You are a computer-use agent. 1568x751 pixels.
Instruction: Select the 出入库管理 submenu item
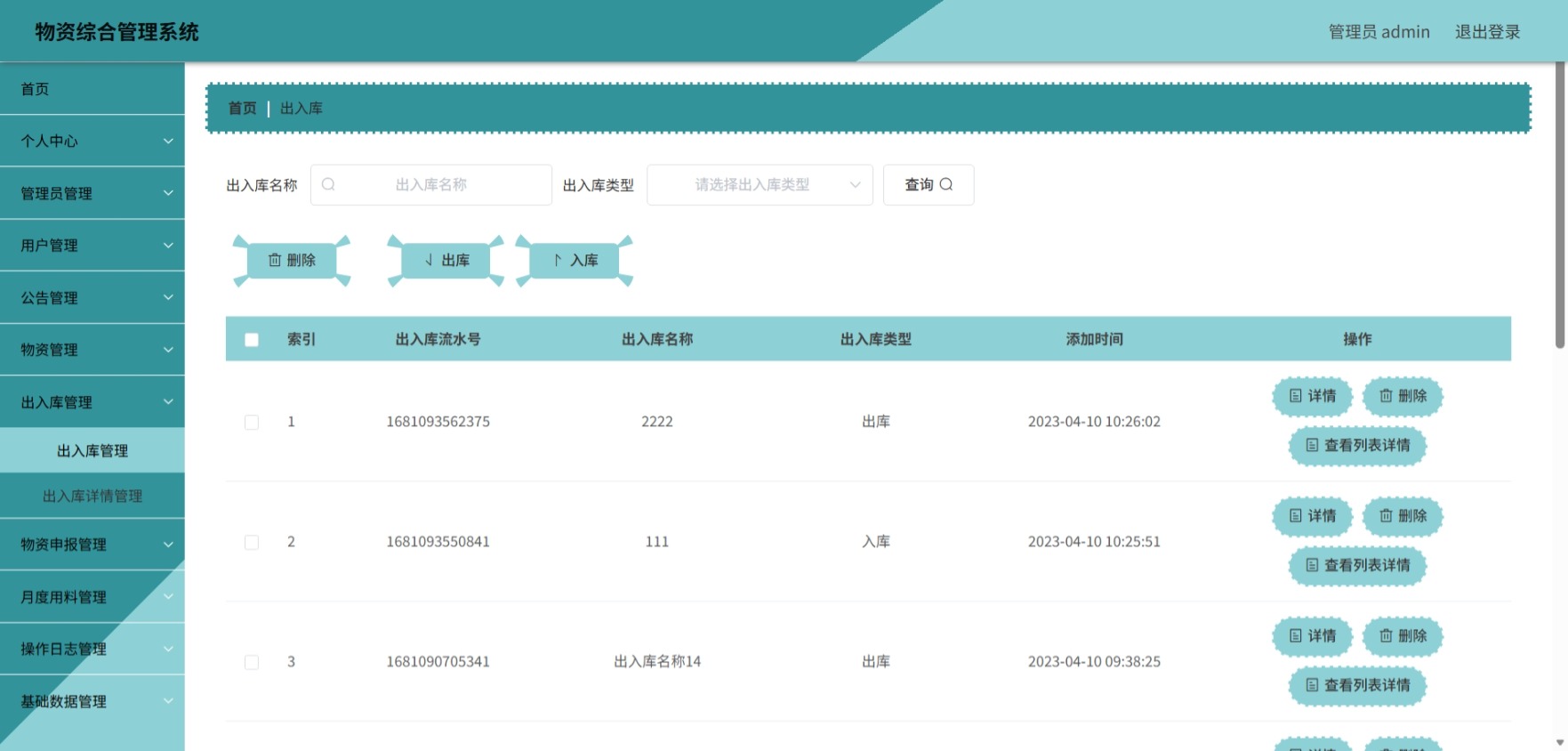[x=92, y=451]
